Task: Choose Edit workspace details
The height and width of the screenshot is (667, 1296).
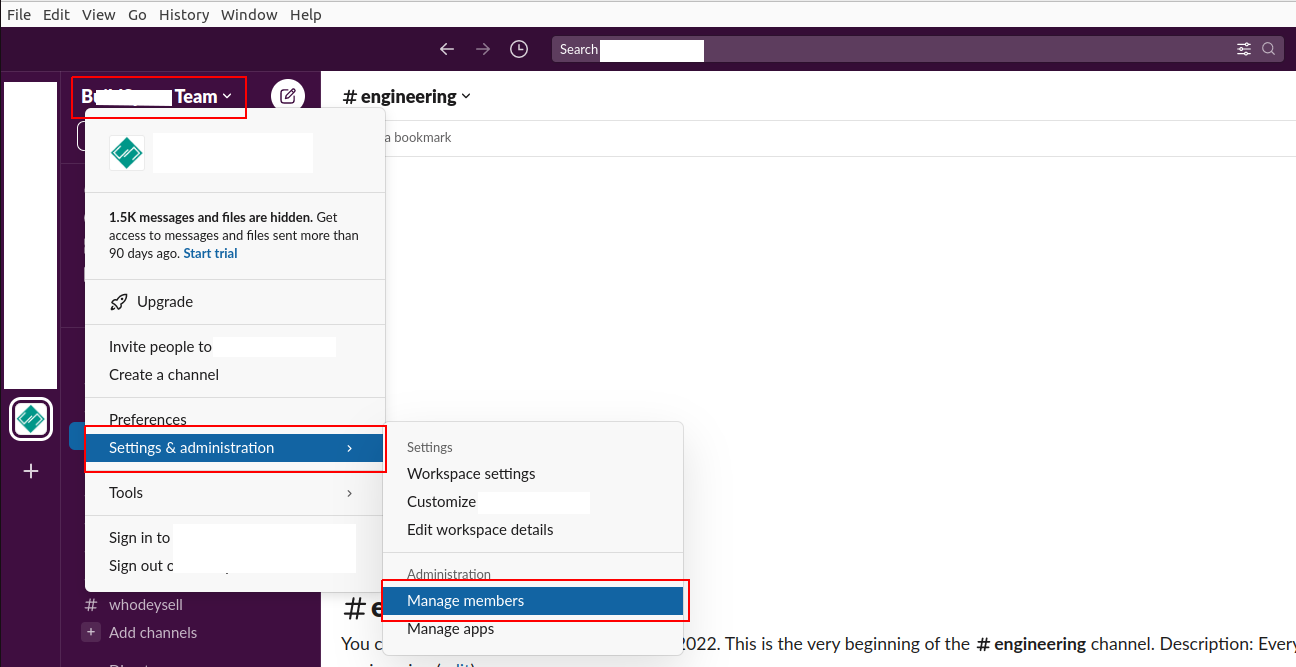Action: (533, 530)
